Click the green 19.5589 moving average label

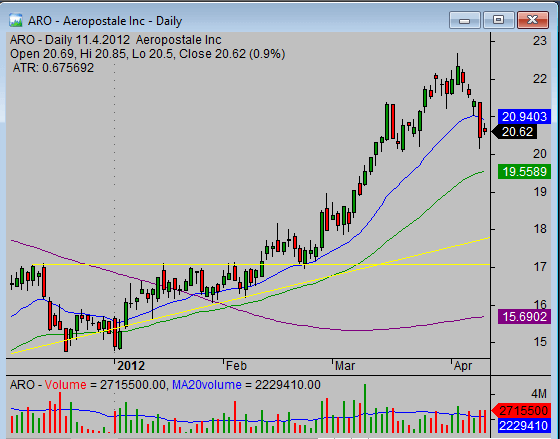524,172
